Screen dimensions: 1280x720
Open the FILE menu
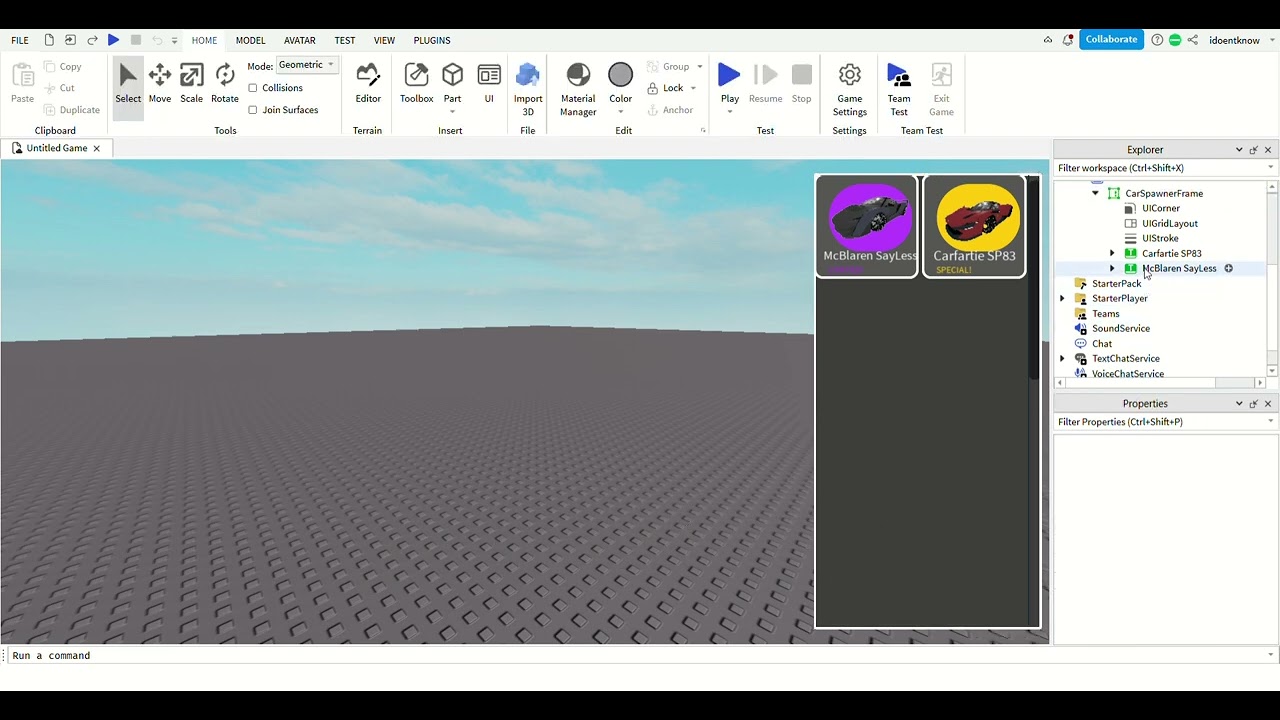20,40
